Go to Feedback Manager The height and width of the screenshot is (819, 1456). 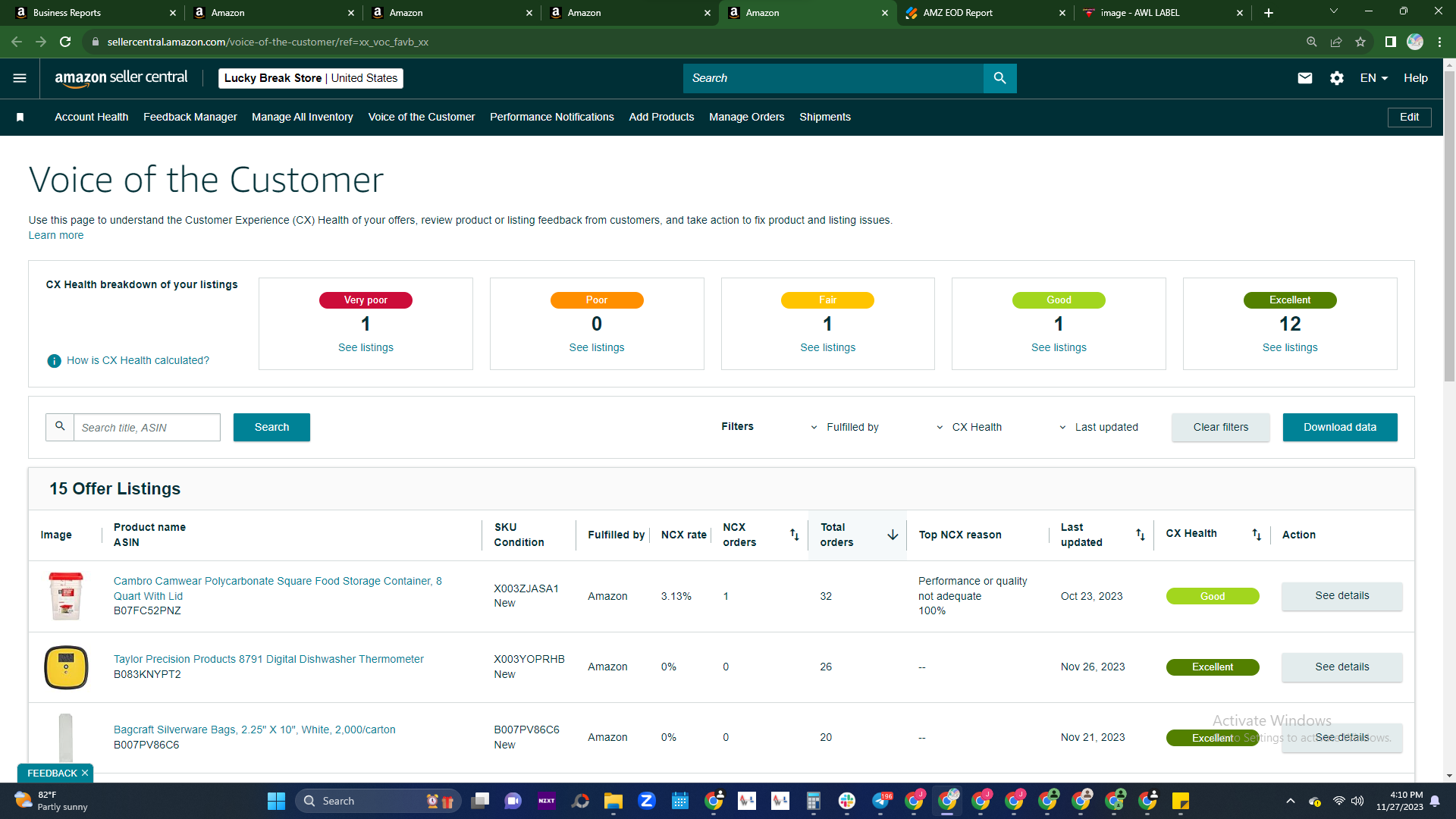coord(190,117)
